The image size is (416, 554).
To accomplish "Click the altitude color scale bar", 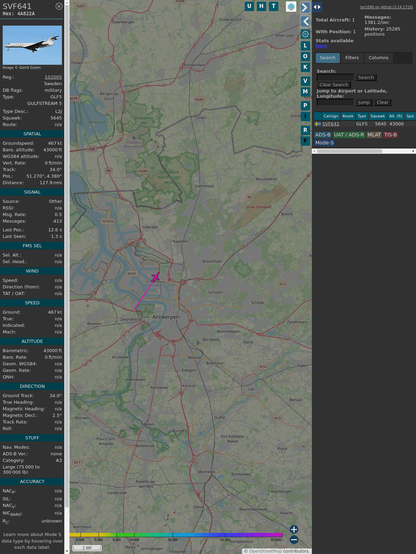I will pos(176,535).
